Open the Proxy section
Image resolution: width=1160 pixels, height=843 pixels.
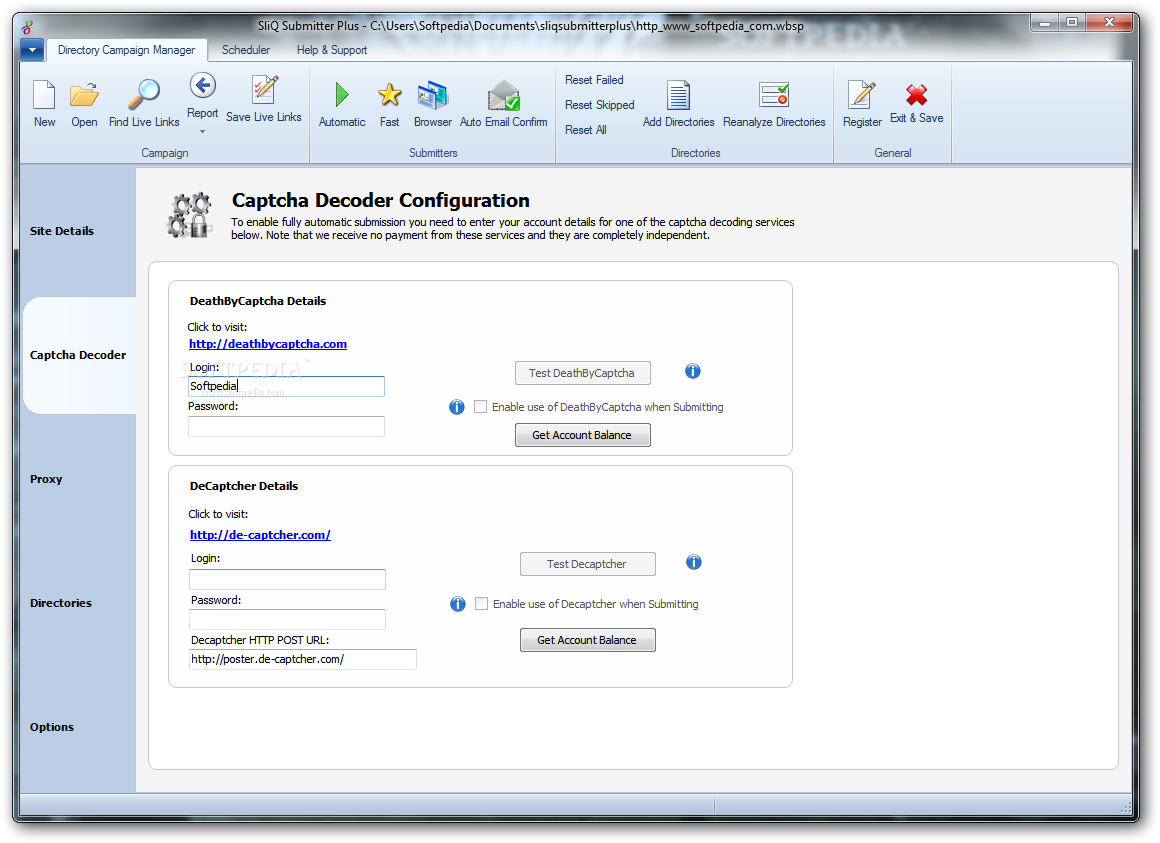(46, 479)
